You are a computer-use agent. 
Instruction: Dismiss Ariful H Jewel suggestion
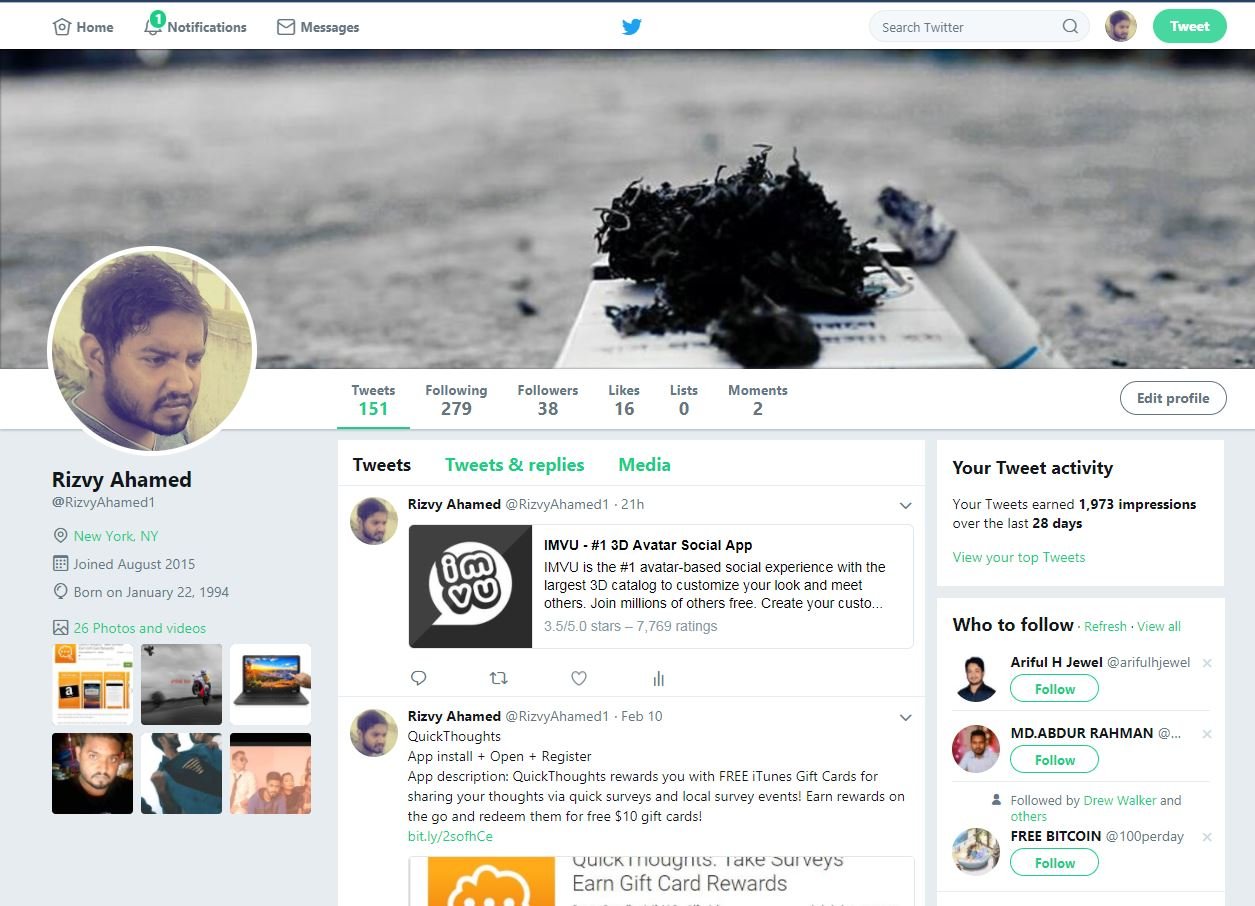tap(1207, 663)
